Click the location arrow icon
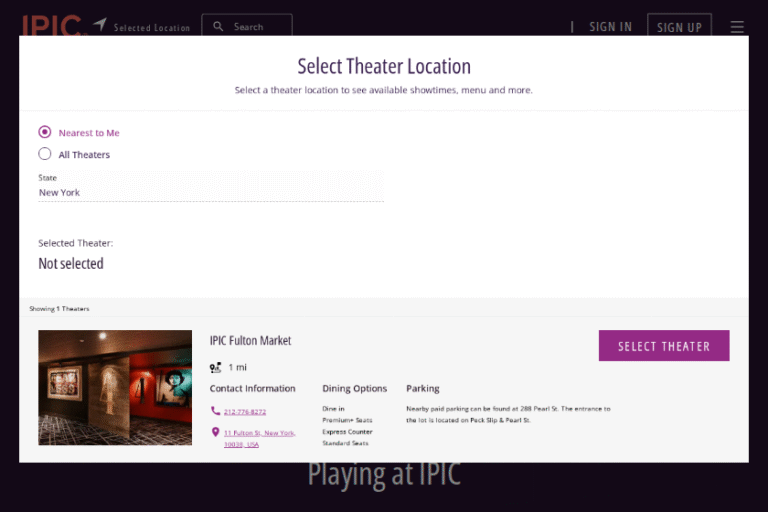 100,25
